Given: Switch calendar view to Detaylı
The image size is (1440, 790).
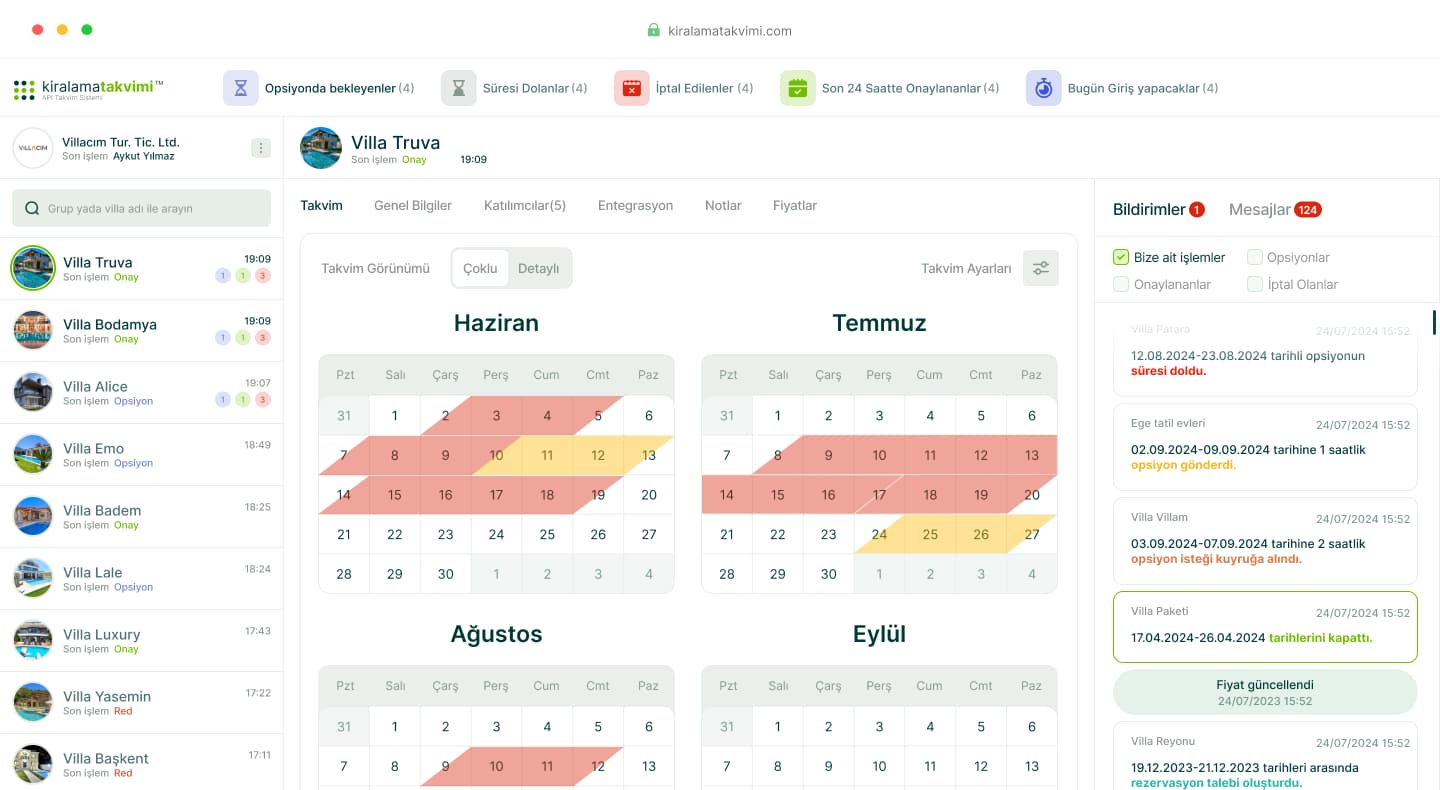Looking at the screenshot, I should point(538,268).
